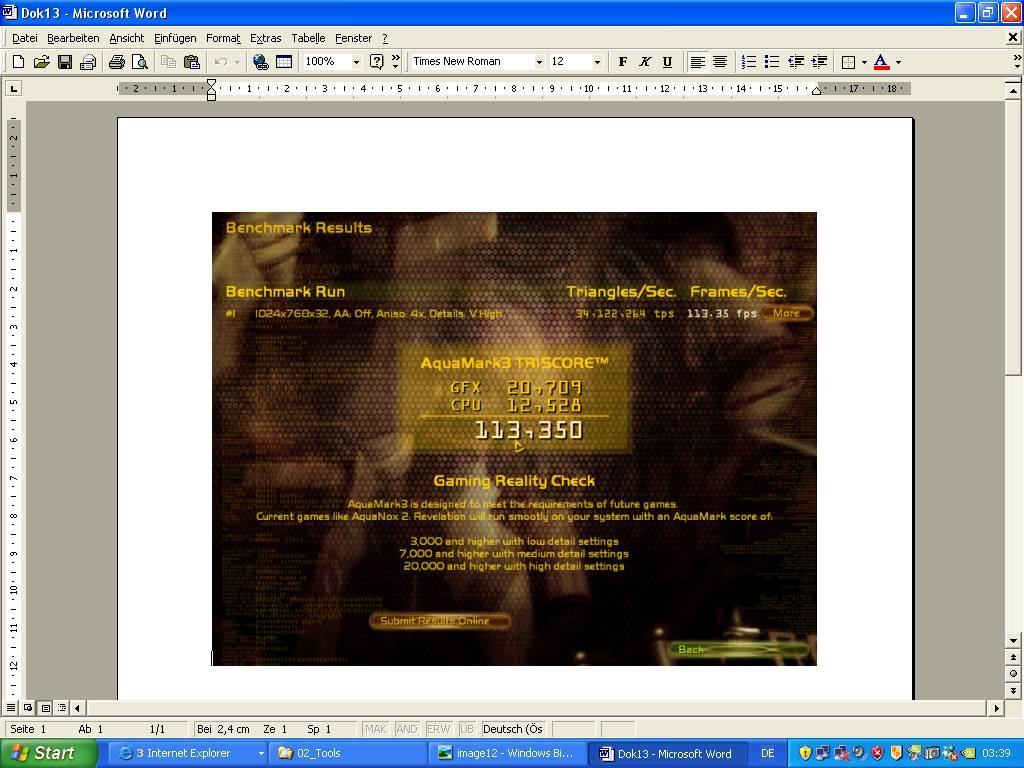Increase the paragraph indent
Viewport: 1024px width, 768px height.
819,62
